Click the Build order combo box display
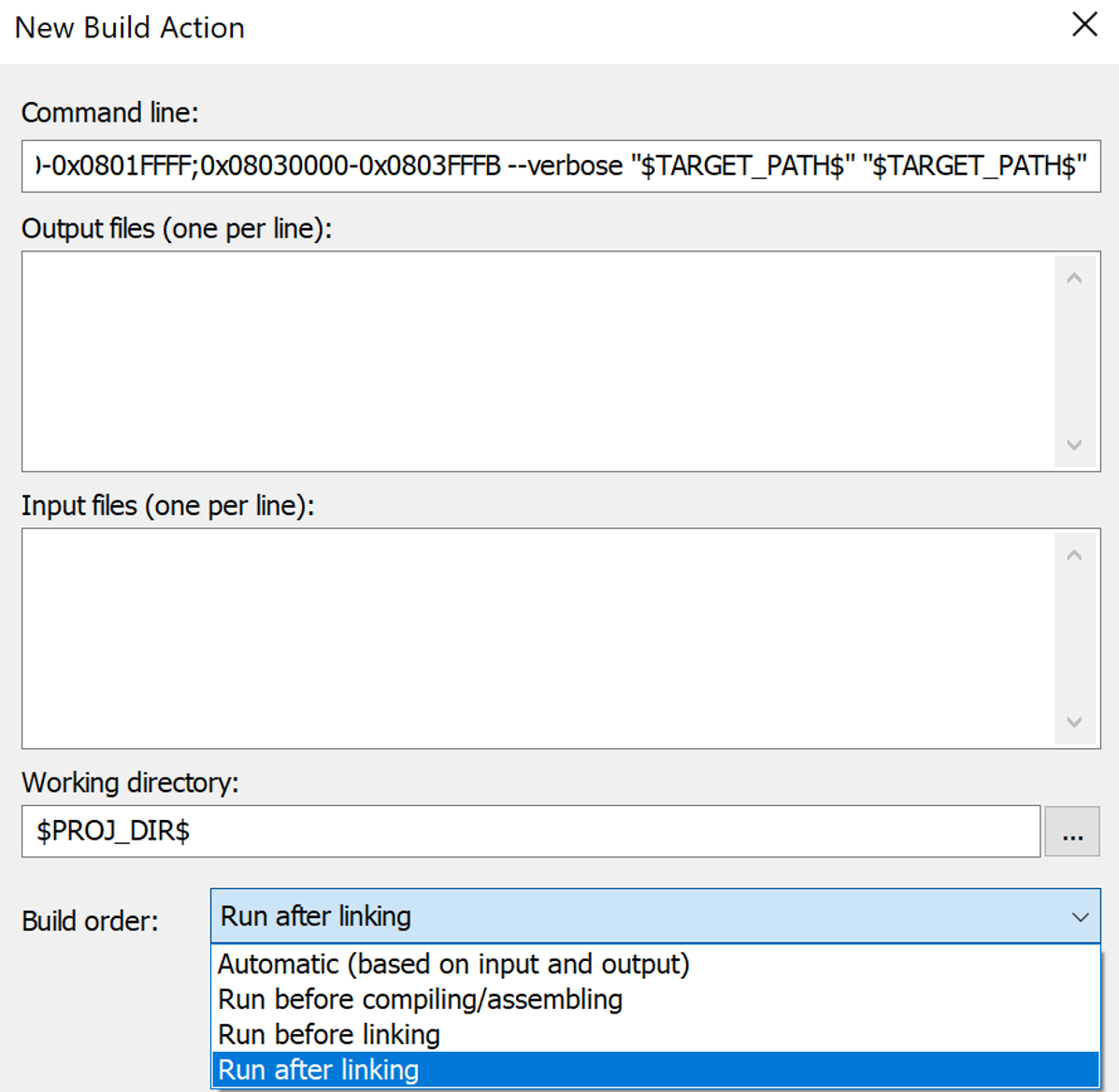The width and height of the screenshot is (1119, 1092). (561, 917)
